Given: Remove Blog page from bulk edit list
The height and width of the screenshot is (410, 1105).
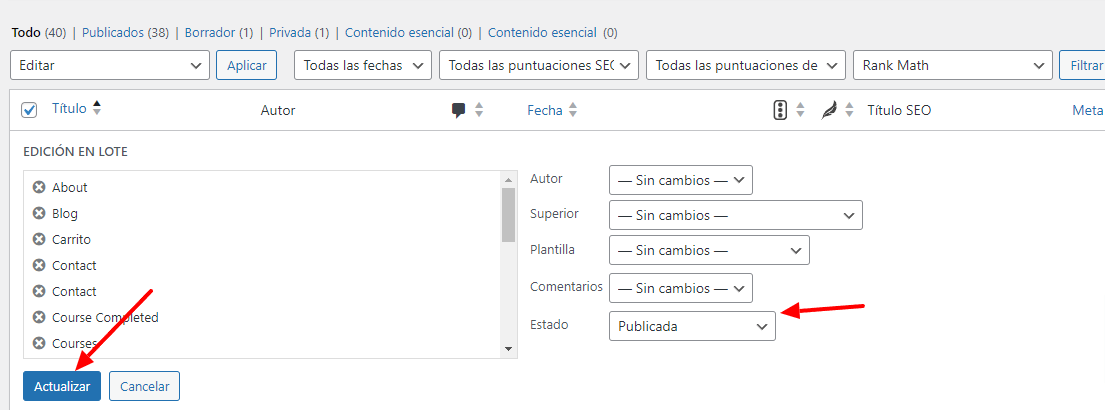Looking at the screenshot, I should [x=39, y=213].
